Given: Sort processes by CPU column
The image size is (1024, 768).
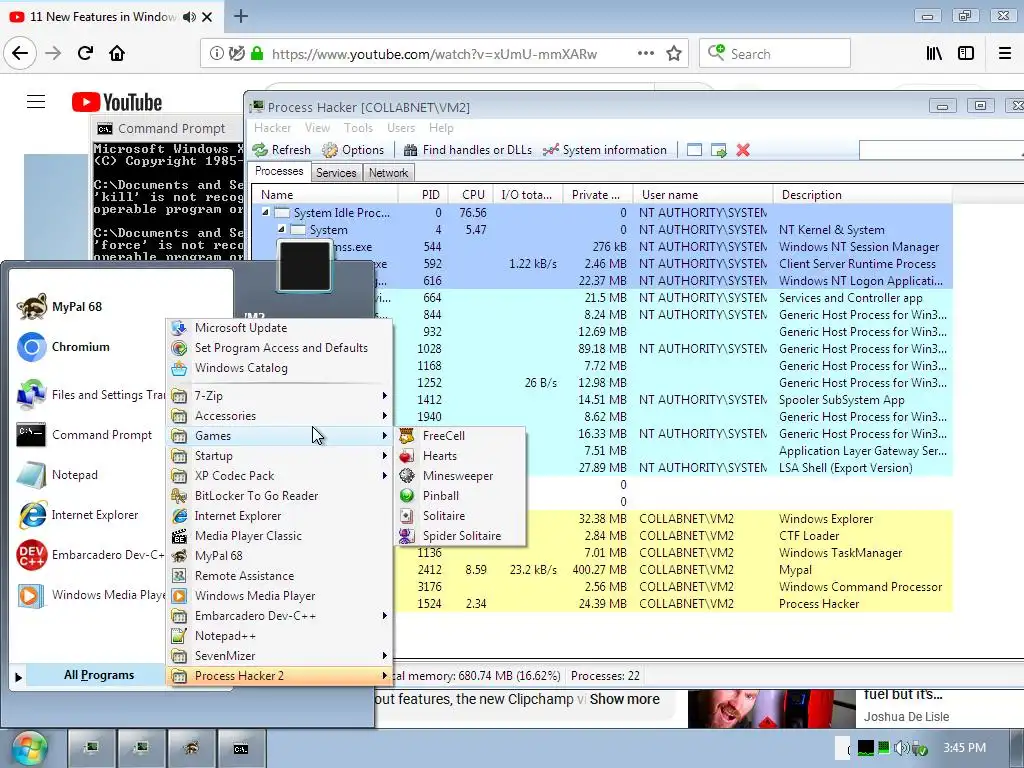Looking at the screenshot, I should pos(473,195).
